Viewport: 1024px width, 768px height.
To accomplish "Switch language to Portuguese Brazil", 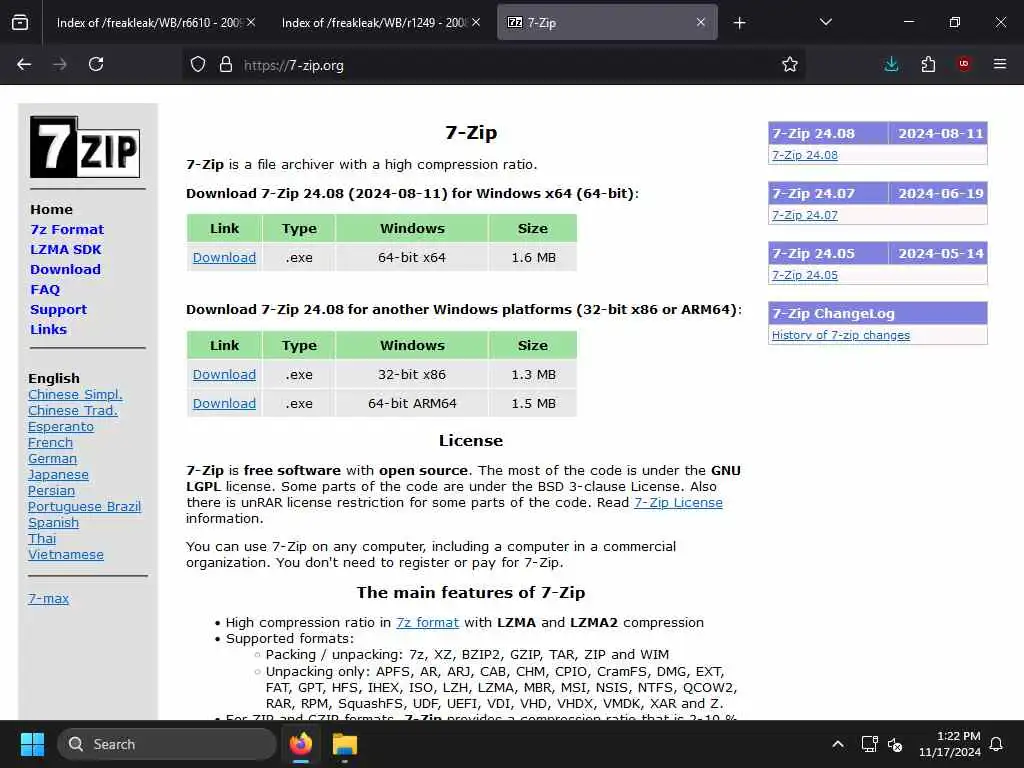I will 84,506.
